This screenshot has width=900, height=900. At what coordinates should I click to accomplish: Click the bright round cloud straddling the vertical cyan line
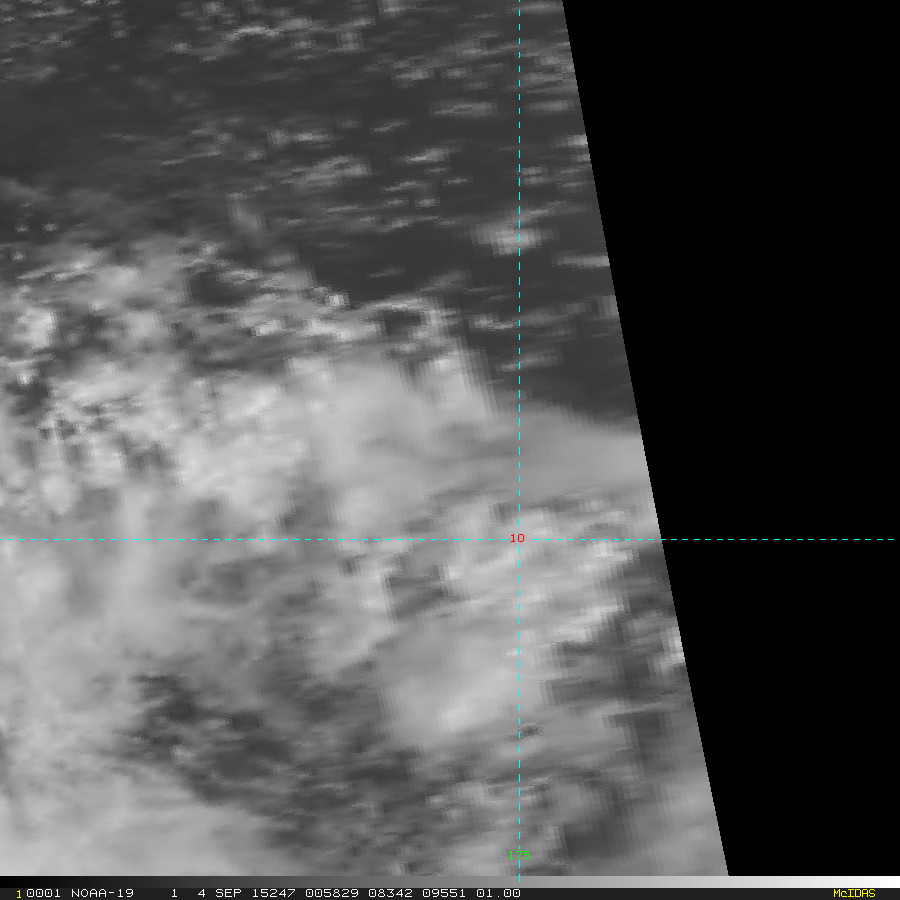pyautogui.click(x=508, y=236)
